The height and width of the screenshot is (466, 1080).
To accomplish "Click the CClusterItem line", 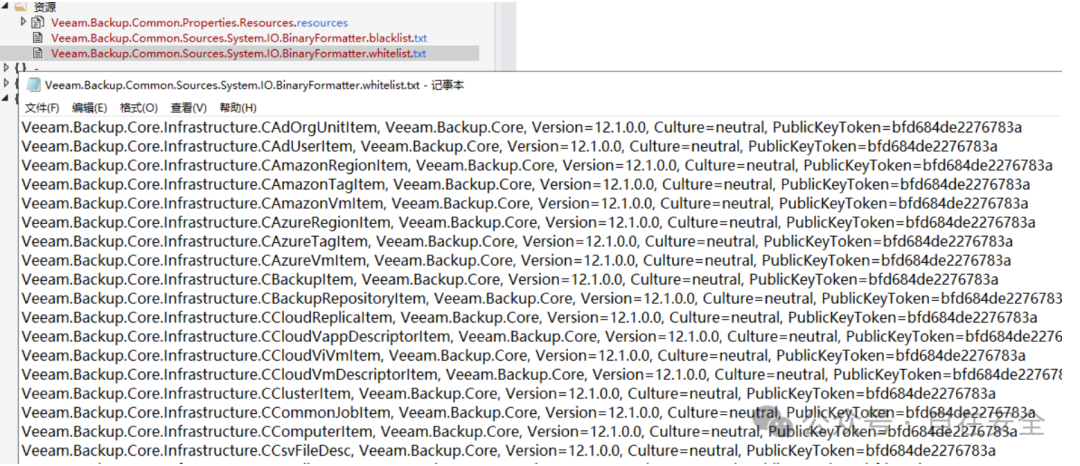I will 508,394.
